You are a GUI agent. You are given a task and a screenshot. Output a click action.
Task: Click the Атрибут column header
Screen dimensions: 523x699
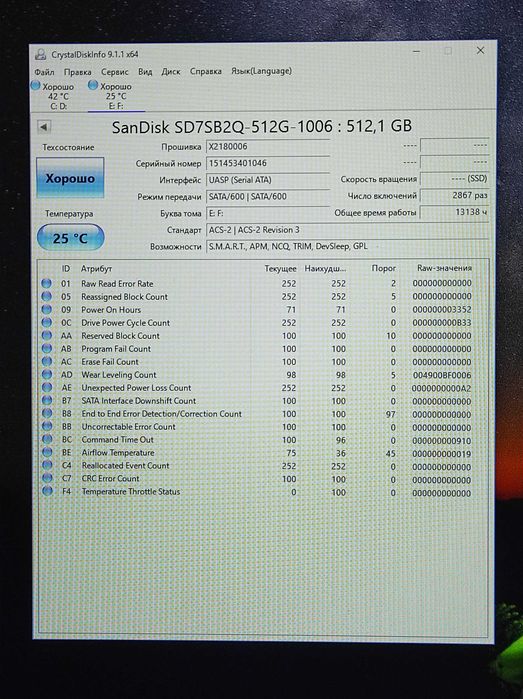96,269
